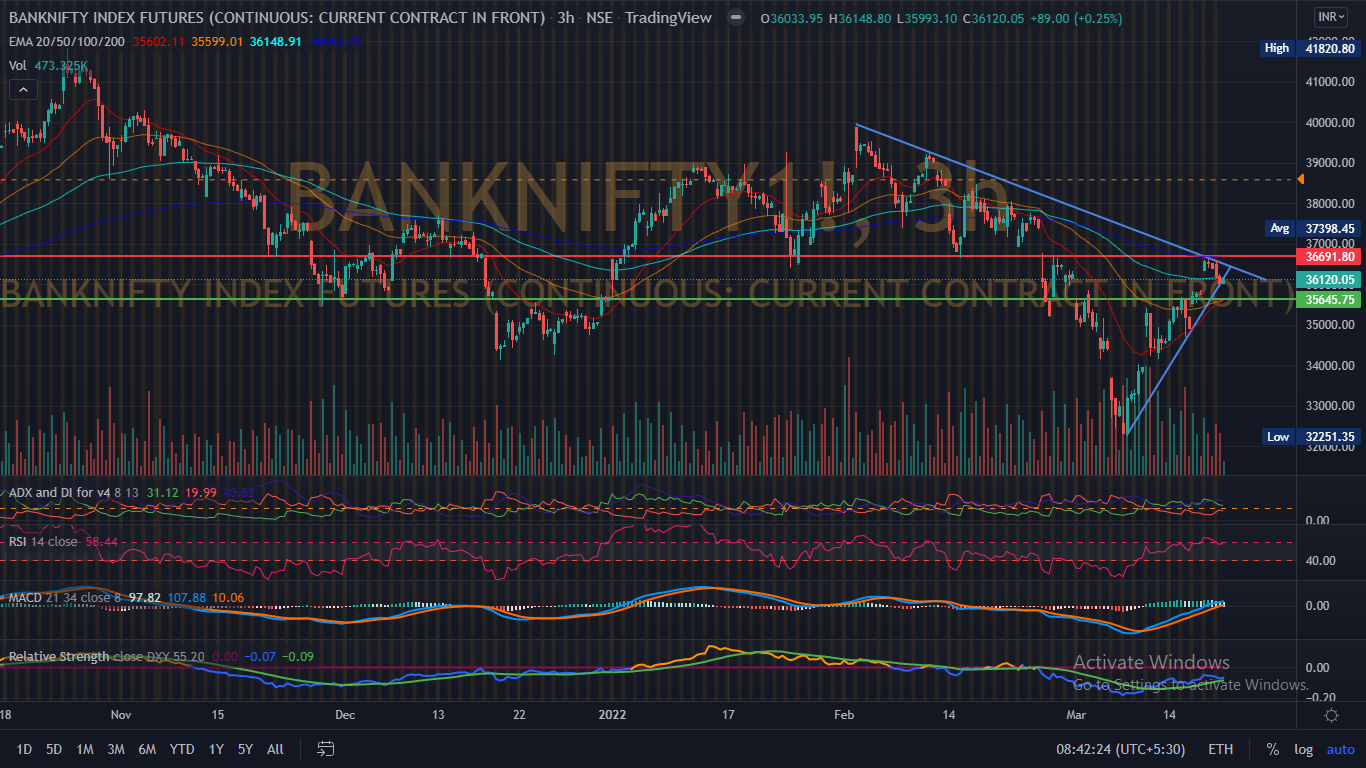Click the Vol indicator legend
The image size is (1366, 768).
tap(17, 65)
